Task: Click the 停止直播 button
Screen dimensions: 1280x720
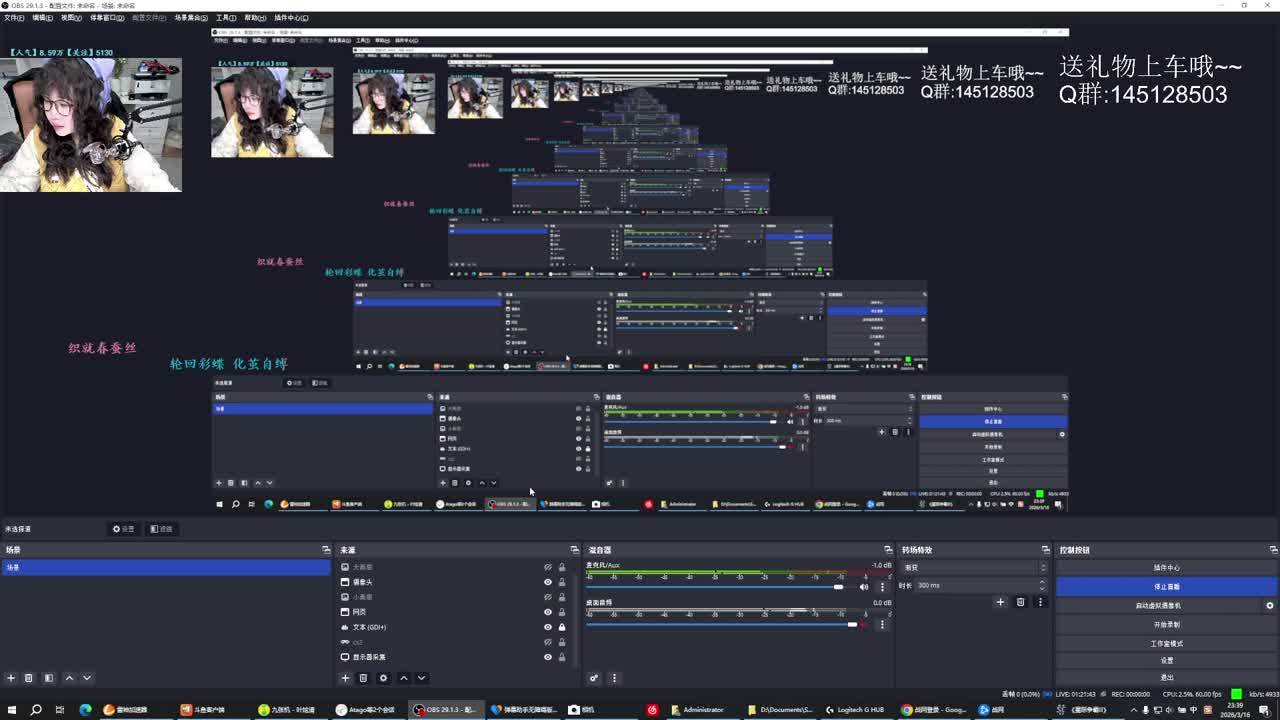Action: (1166, 587)
